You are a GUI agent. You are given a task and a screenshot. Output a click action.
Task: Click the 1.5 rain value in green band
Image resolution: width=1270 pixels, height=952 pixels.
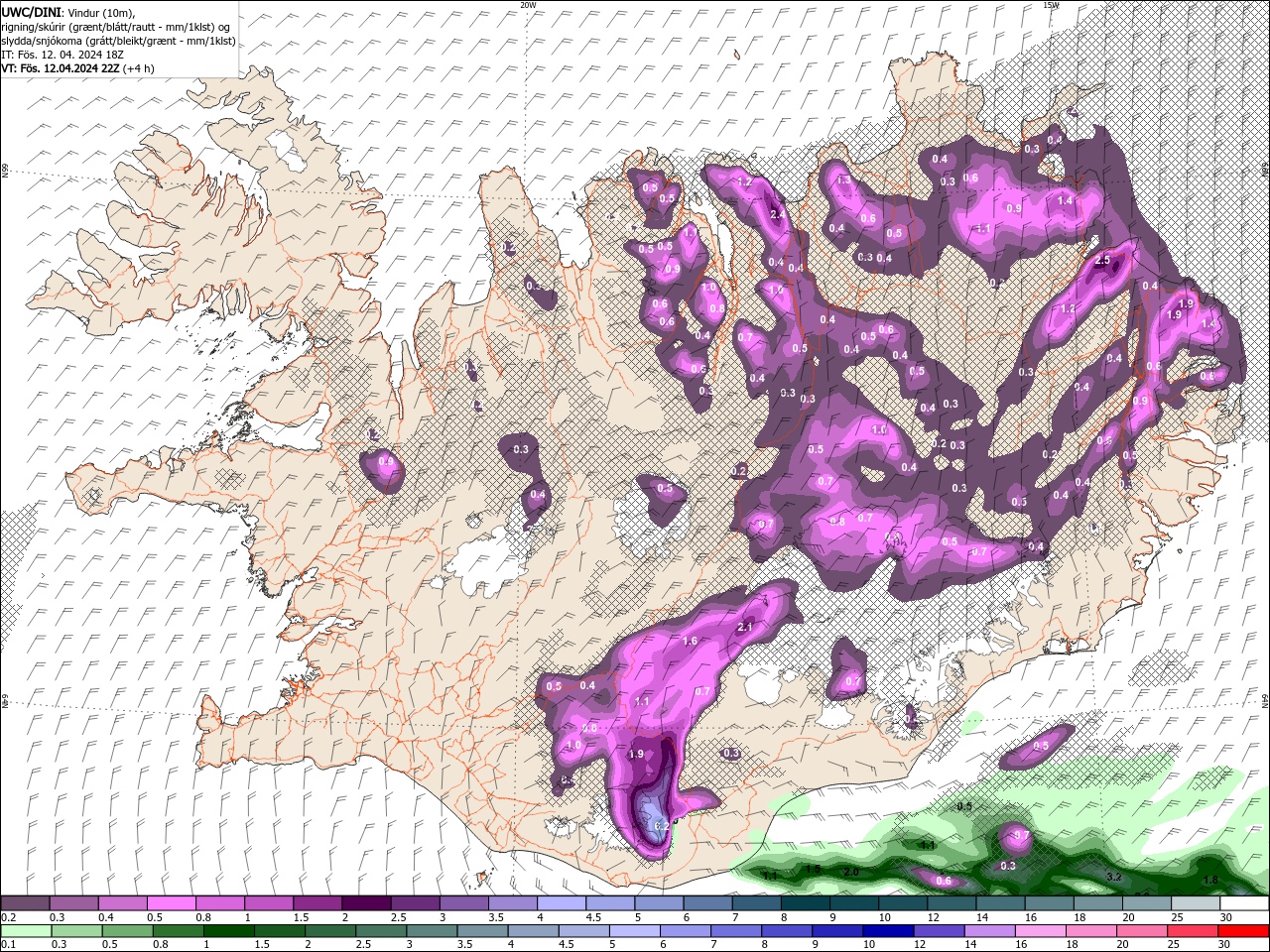coord(813,869)
